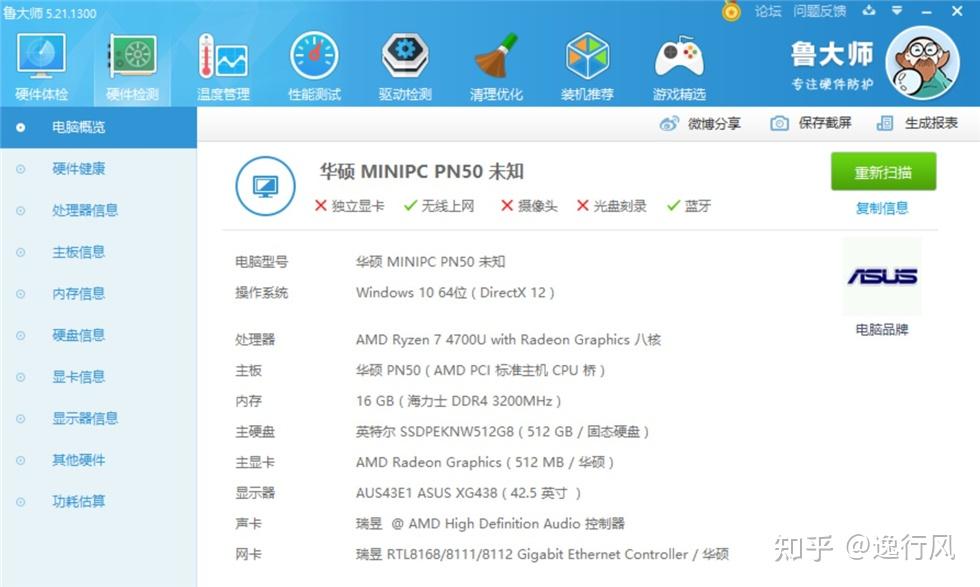Start 清理优化 cleanup optimization
The height and width of the screenshot is (587, 980).
[x=496, y=60]
